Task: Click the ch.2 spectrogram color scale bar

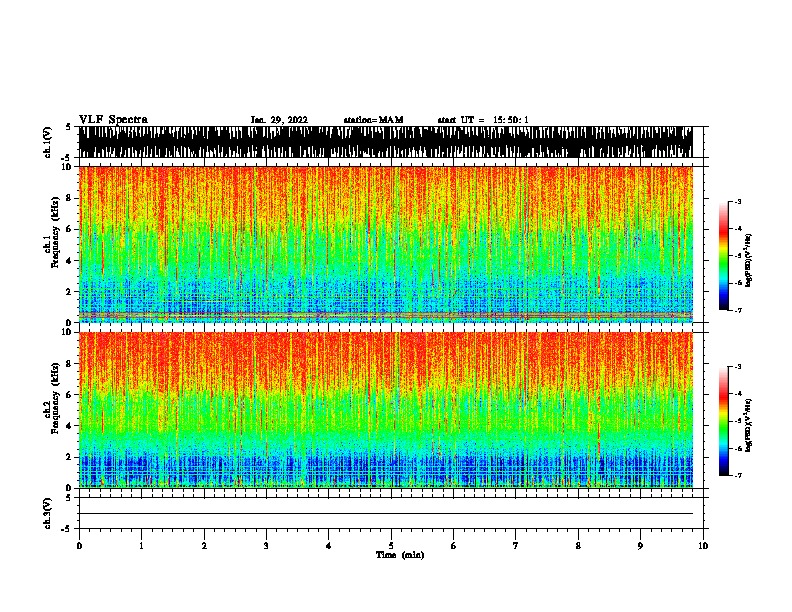Action: (724, 421)
